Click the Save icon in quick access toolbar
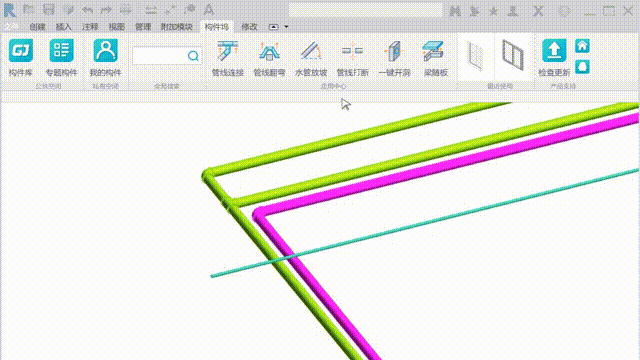This screenshot has height=360, width=640. [49, 10]
